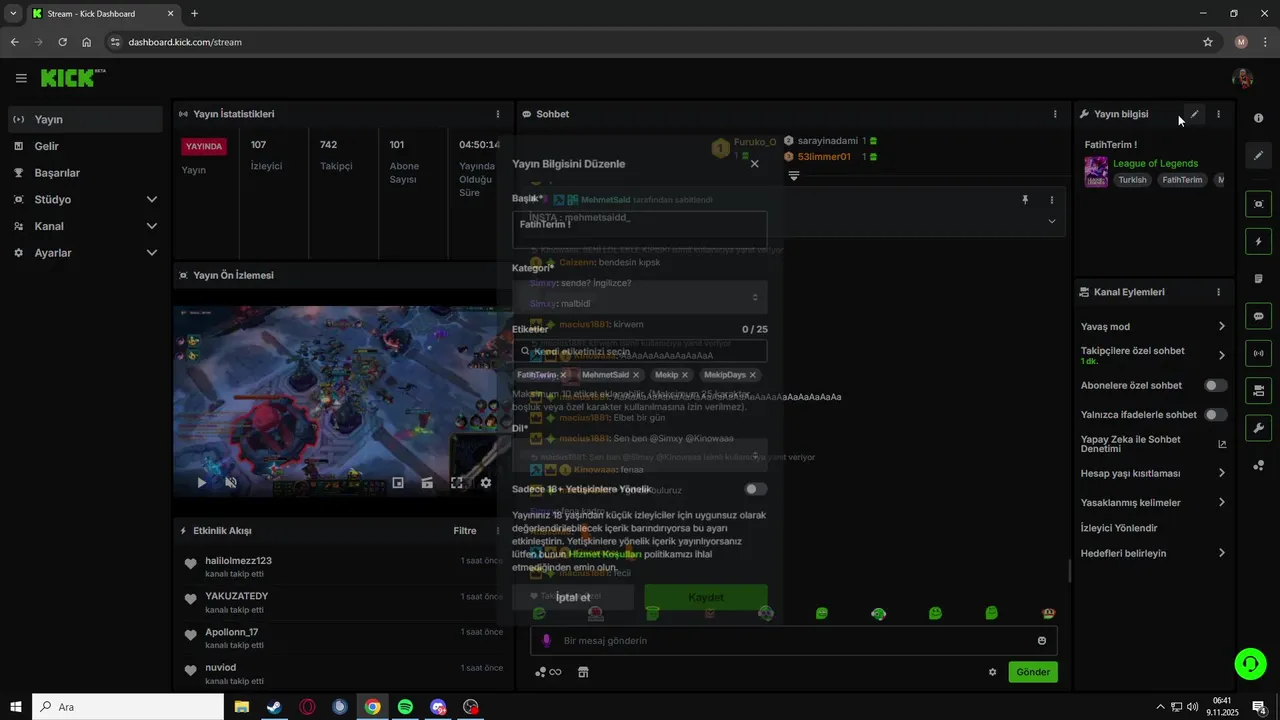The image size is (1280, 720).
Task: Click the pencil icon in the right sidebar
Action: [1258, 155]
